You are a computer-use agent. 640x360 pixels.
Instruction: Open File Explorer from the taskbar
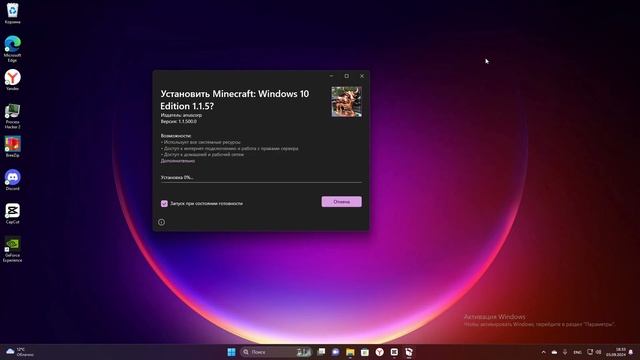point(350,352)
